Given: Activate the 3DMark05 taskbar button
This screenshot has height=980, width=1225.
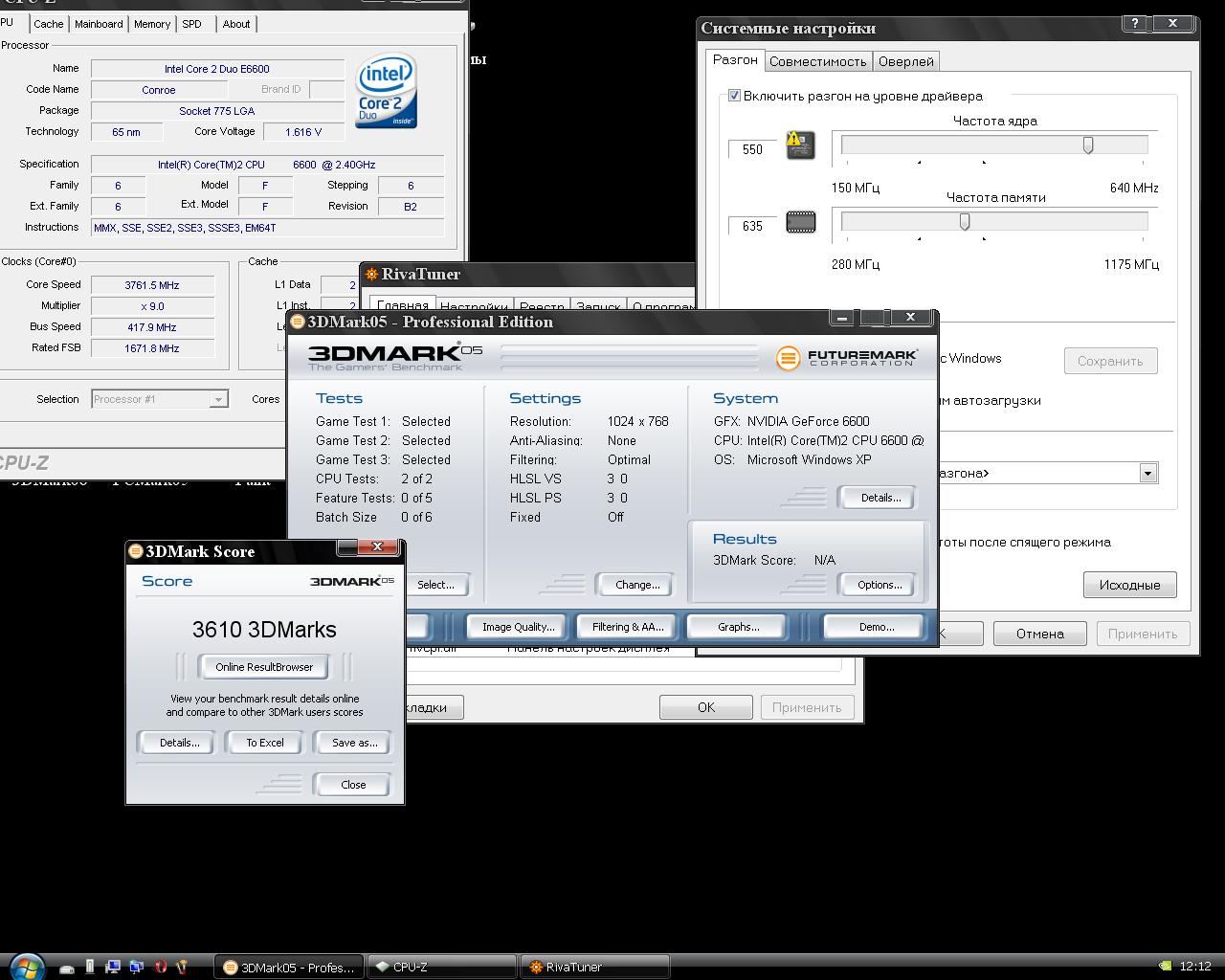Looking at the screenshot, I should pyautogui.click(x=289, y=967).
